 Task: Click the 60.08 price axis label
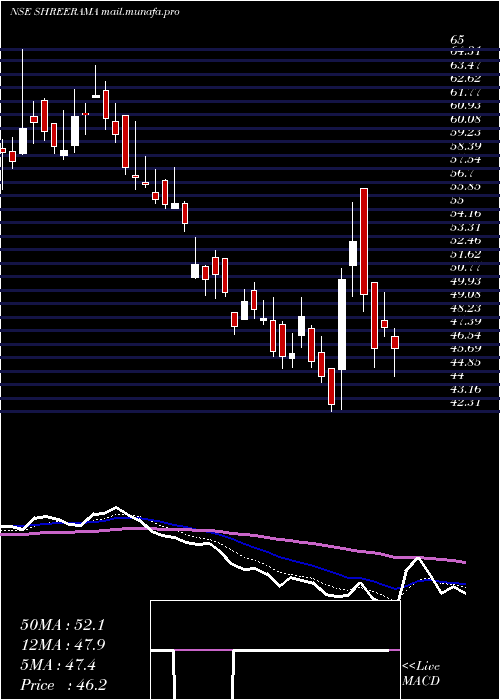click(x=466, y=119)
